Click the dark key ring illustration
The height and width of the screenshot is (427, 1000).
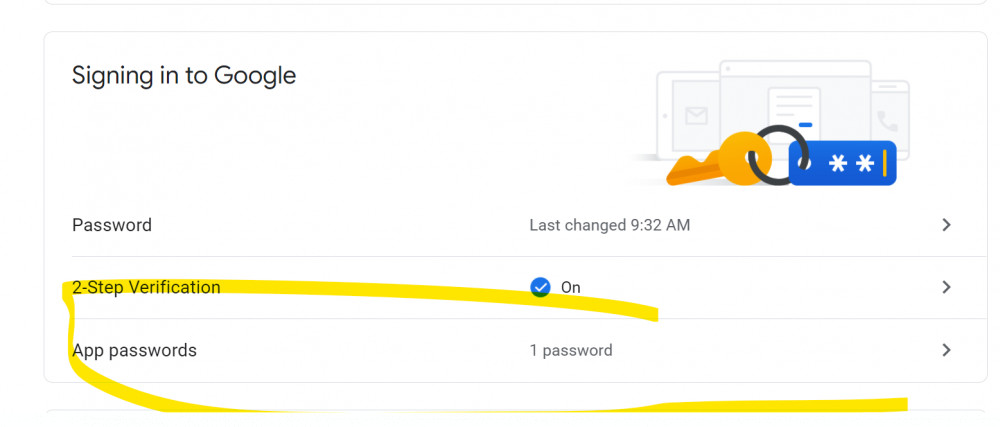778,155
